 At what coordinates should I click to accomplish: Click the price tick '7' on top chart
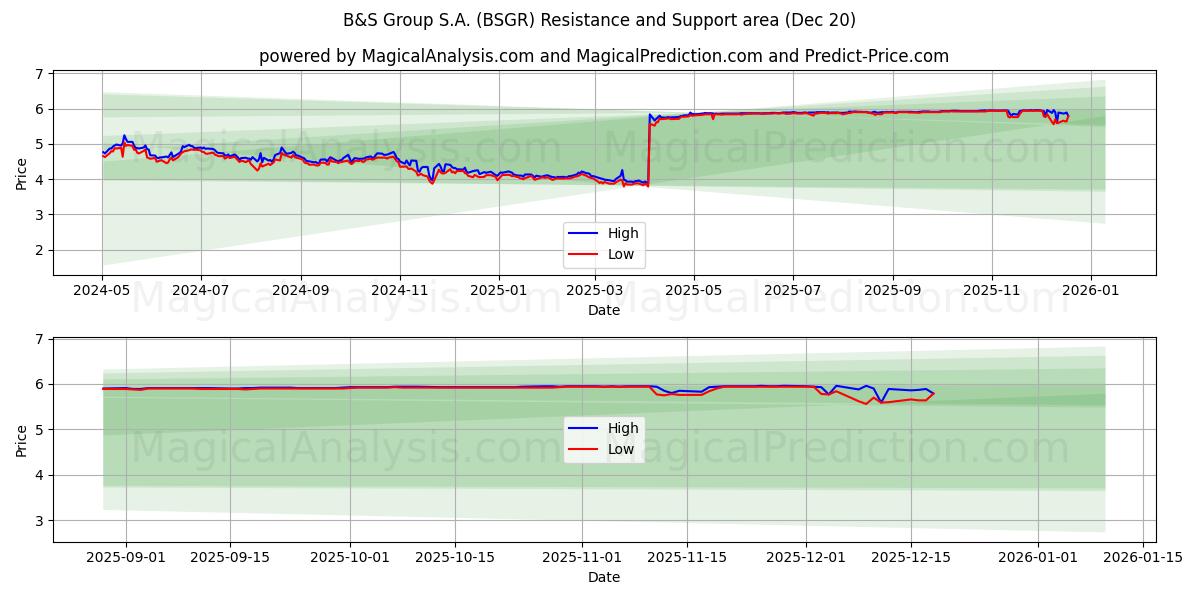(x=38, y=74)
